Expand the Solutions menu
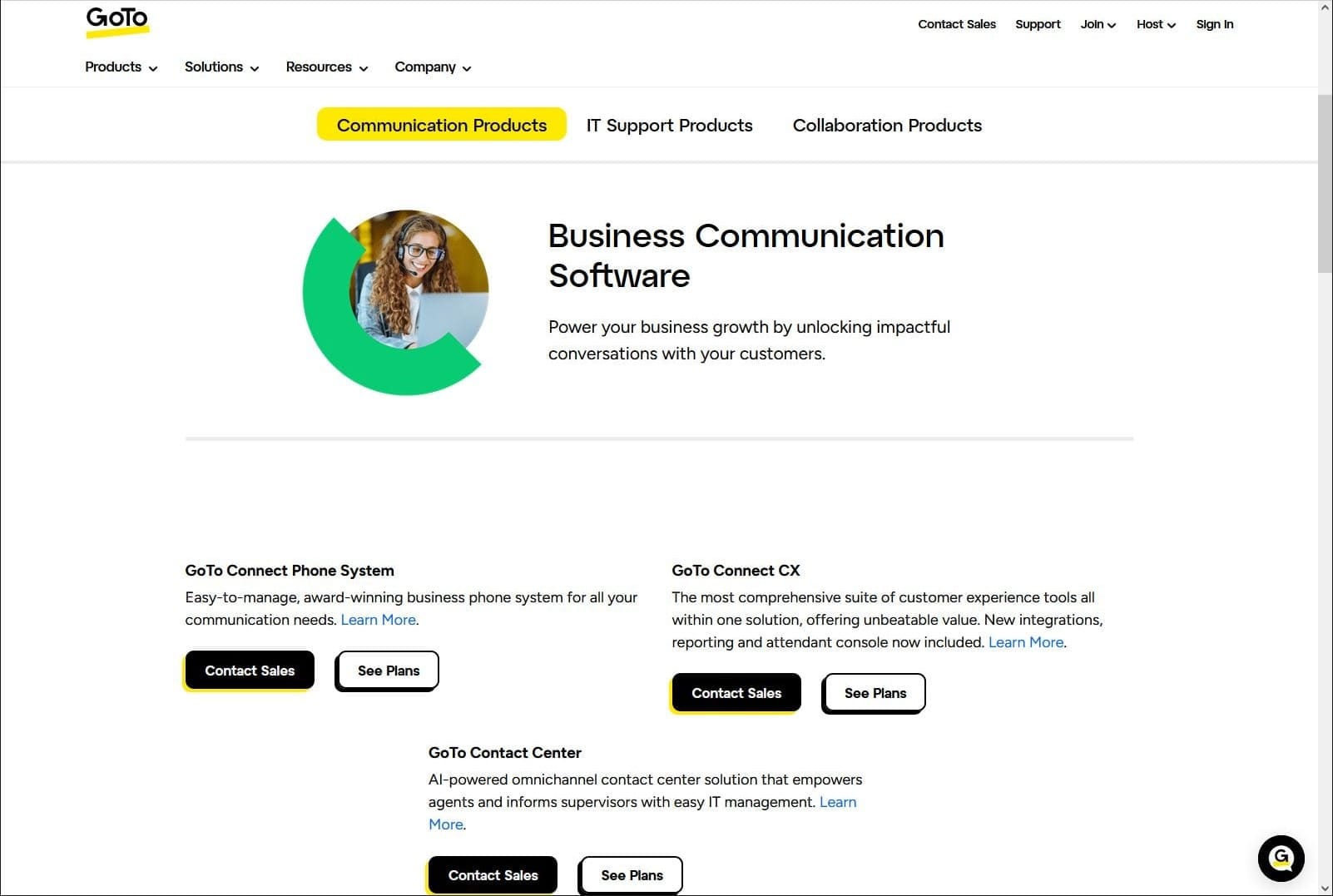Image resolution: width=1333 pixels, height=896 pixels. pyautogui.click(x=221, y=67)
